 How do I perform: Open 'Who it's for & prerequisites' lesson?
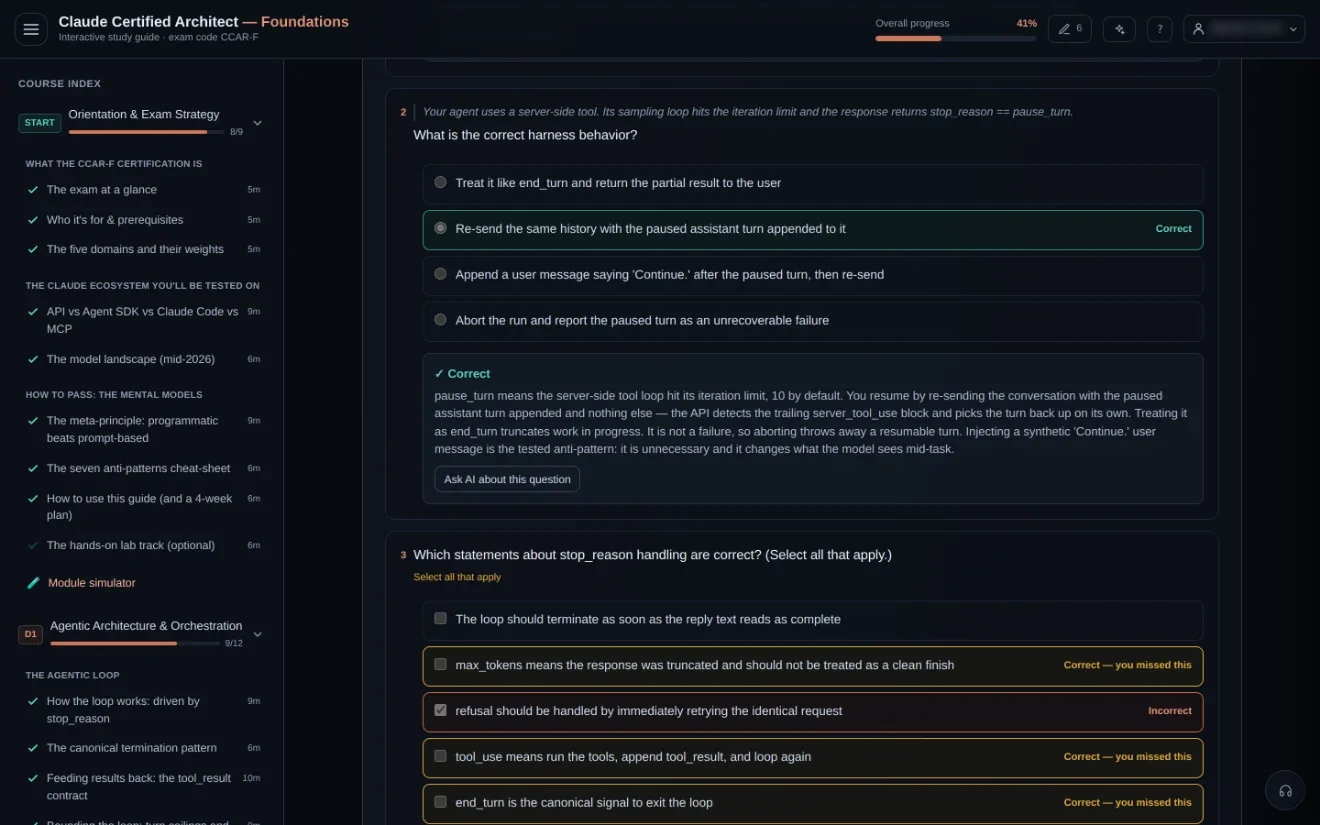[115, 220]
